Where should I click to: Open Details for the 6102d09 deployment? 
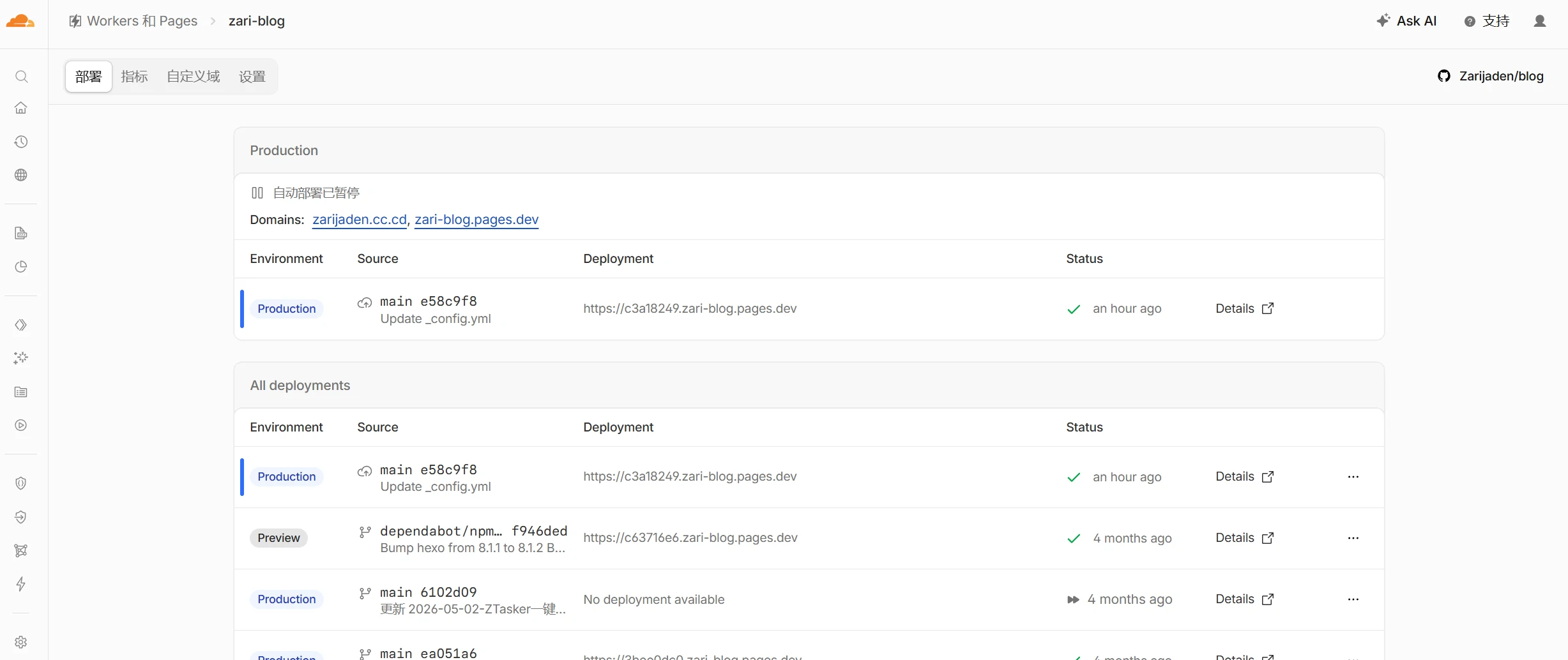point(1245,599)
